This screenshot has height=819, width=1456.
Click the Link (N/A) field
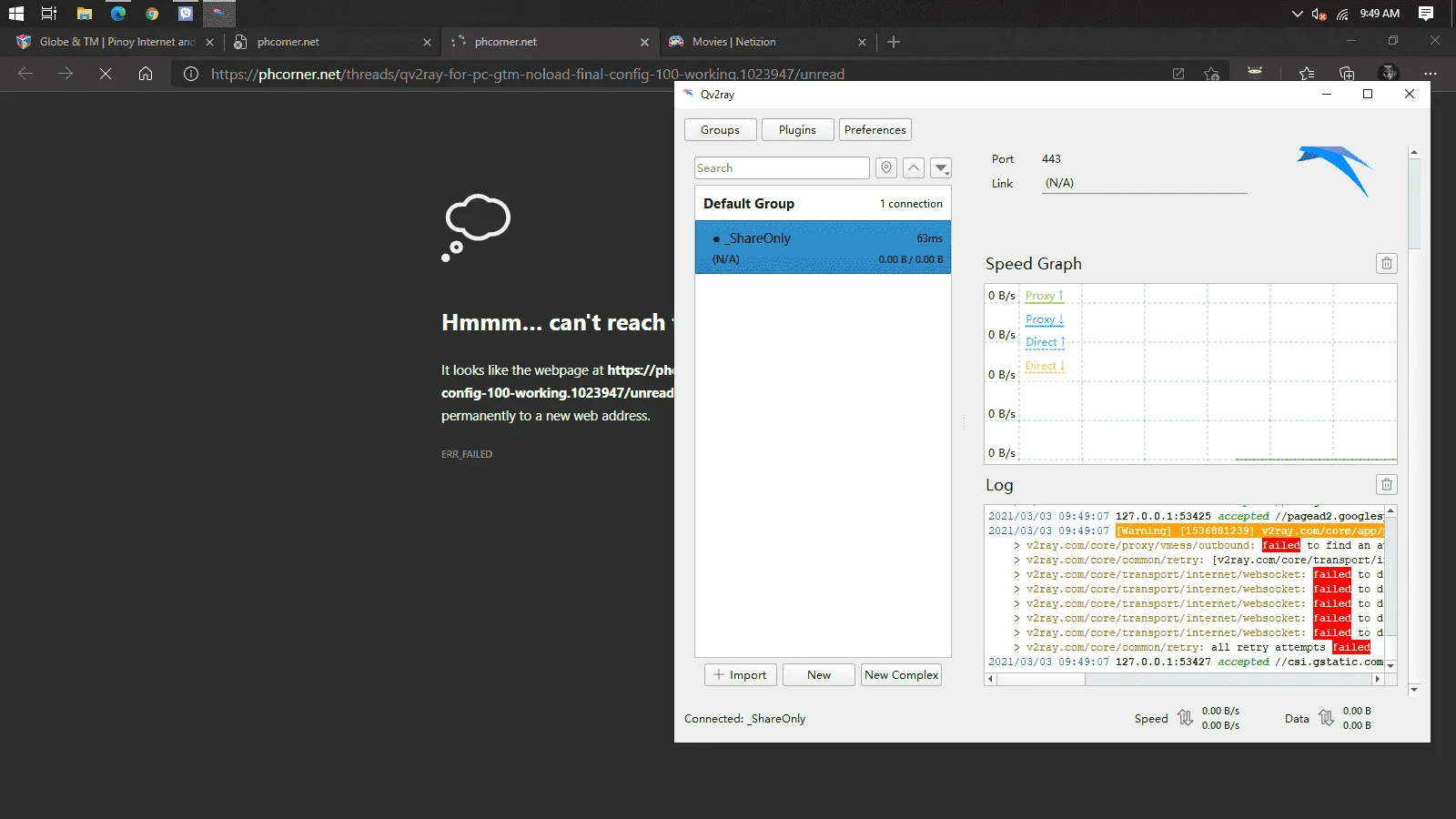pos(1145,183)
